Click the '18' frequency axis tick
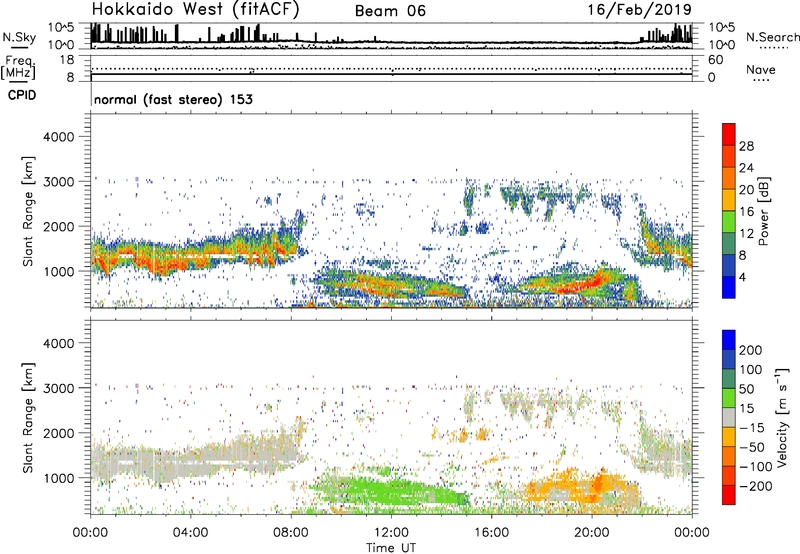The width and height of the screenshot is (800, 554). 67,60
